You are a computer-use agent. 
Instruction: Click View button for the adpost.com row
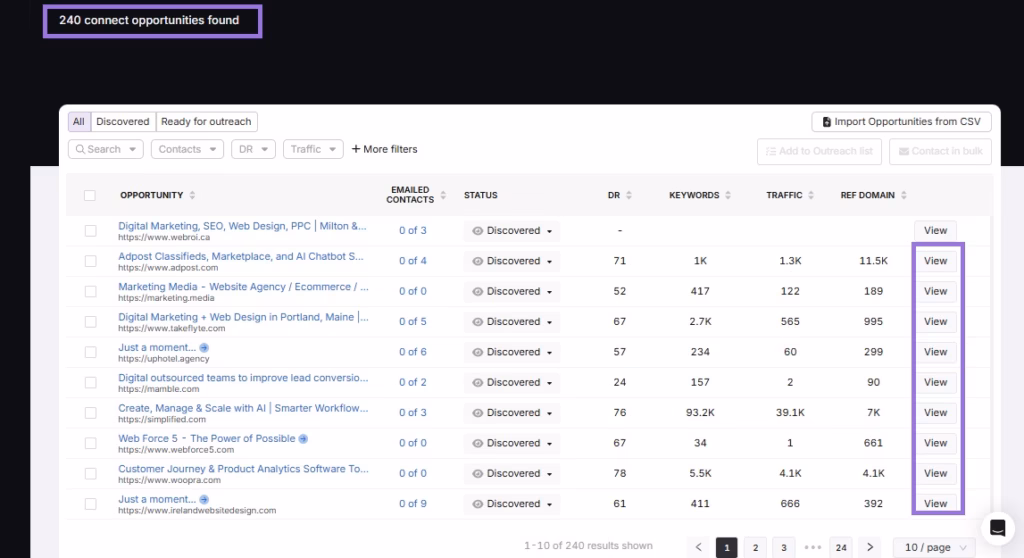(x=935, y=261)
